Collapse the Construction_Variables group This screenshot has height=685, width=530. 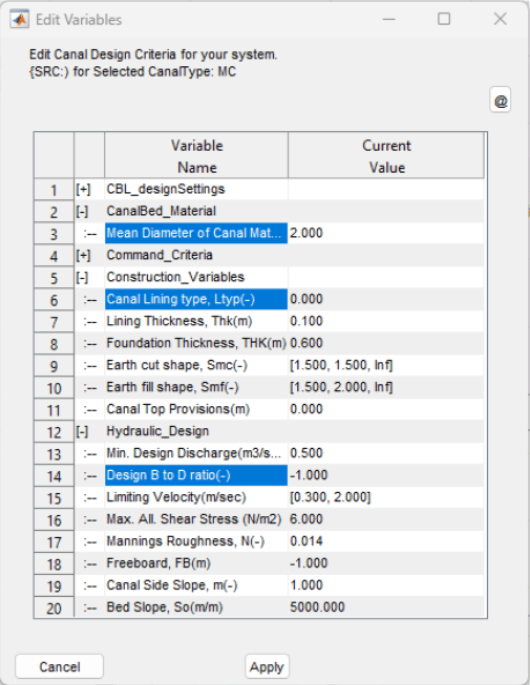pyautogui.click(x=82, y=277)
